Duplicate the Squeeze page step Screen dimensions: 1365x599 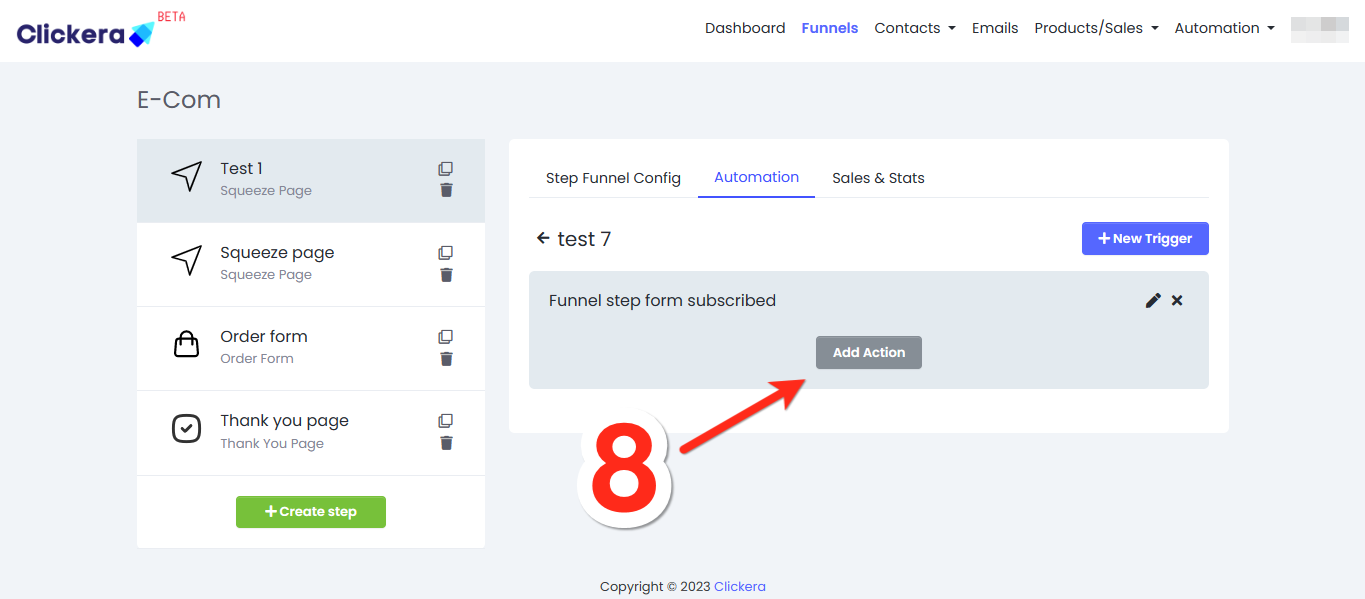tap(446, 253)
